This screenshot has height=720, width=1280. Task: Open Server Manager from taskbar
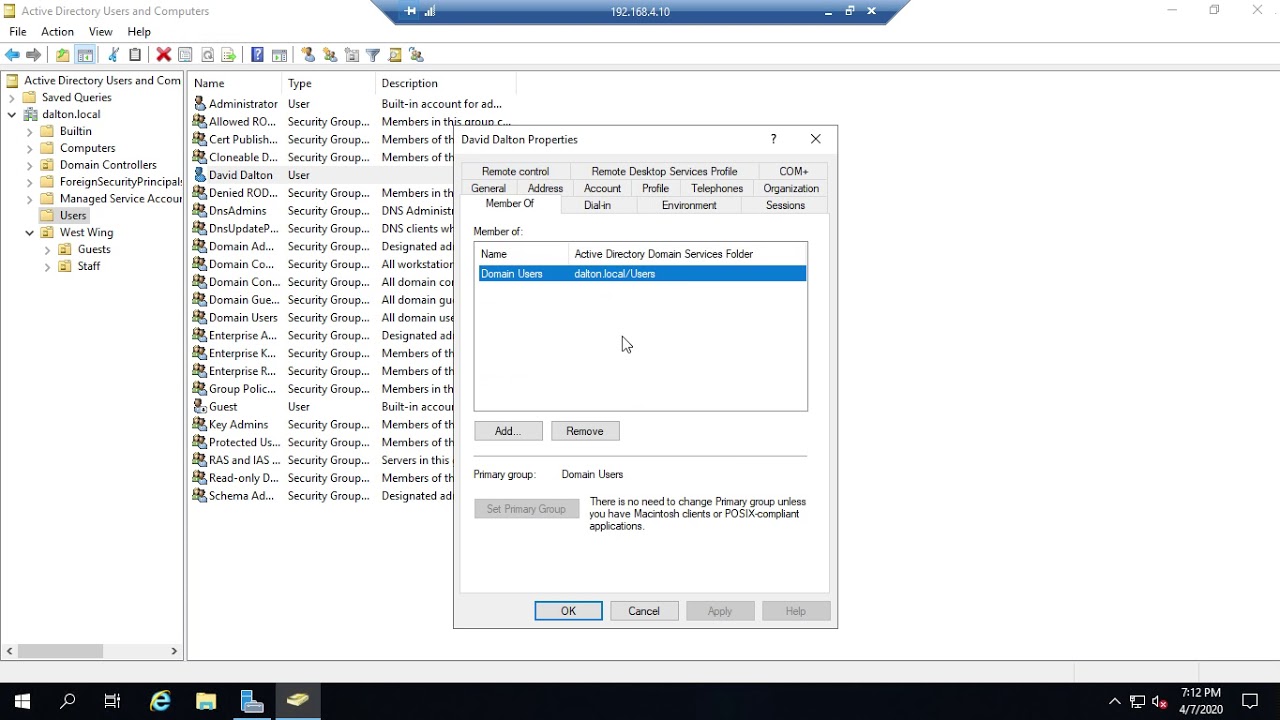tap(252, 701)
